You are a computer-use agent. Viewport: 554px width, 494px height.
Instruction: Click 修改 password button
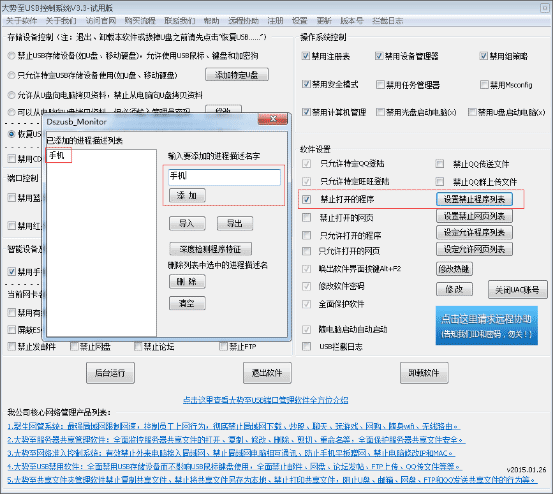pos(454,289)
